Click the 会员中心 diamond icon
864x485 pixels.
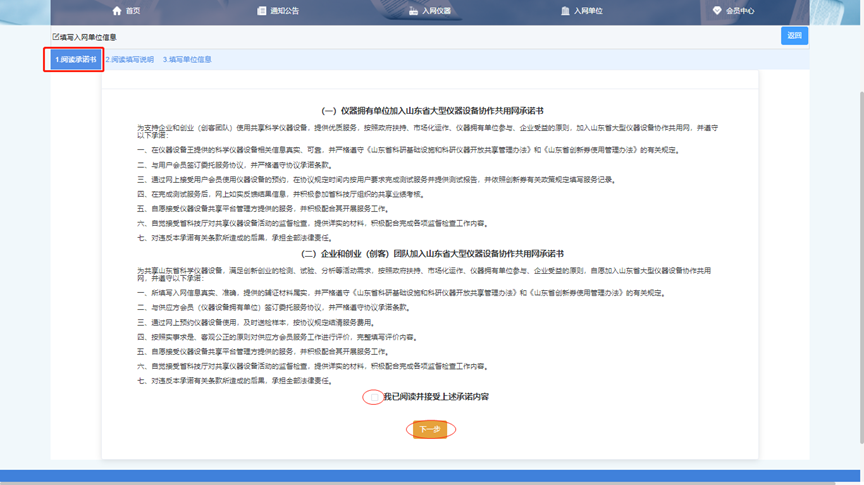point(717,11)
